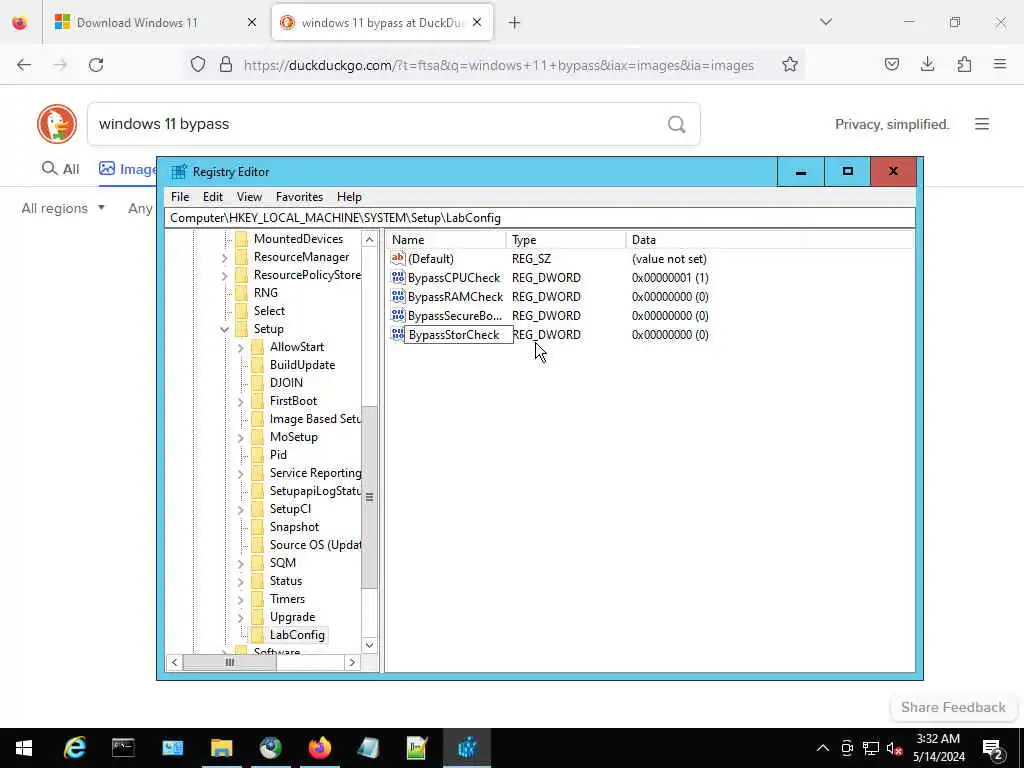Open the Firefox extensions puzzle icon
The height and width of the screenshot is (768, 1024).
coord(964,64)
